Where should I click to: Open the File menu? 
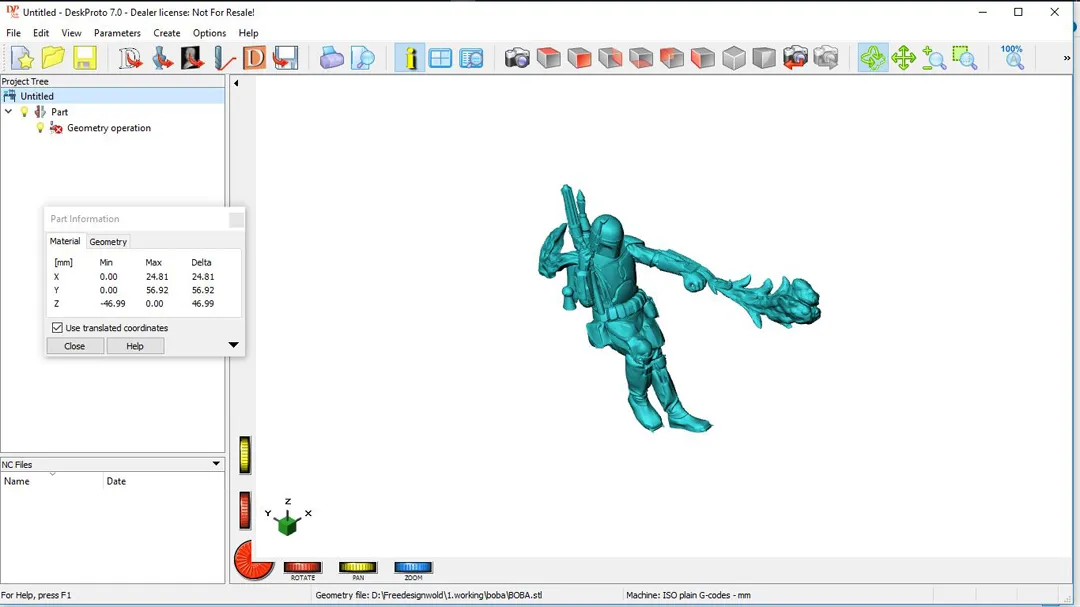pos(13,33)
